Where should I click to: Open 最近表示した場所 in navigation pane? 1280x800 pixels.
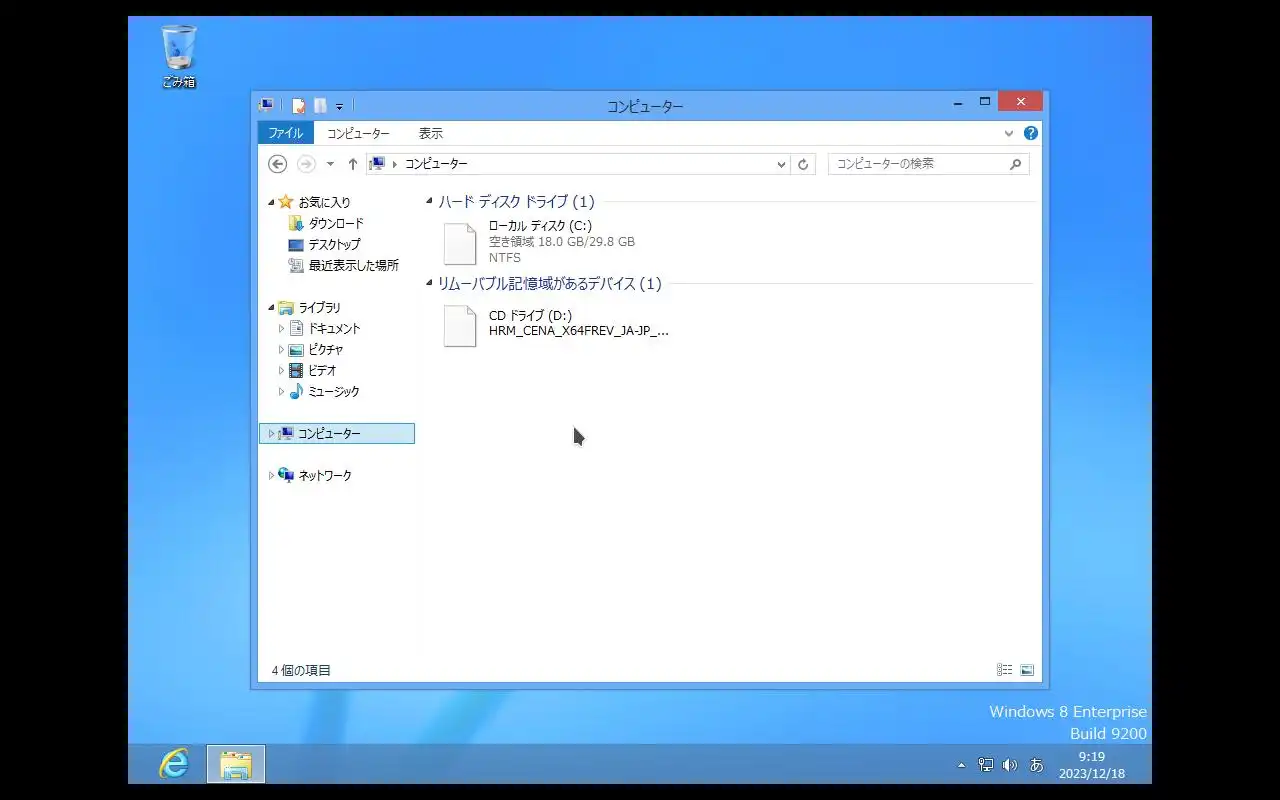pos(353,265)
